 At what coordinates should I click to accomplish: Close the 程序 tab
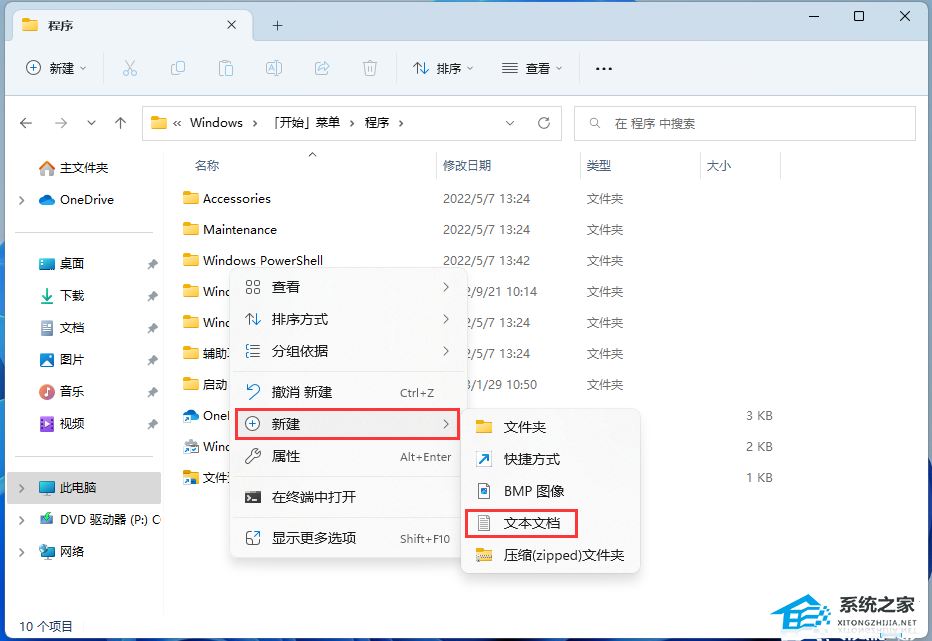232,25
